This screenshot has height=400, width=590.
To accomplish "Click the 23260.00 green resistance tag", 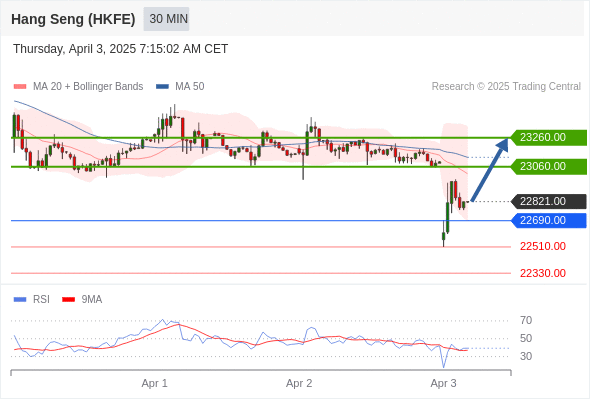I will coord(549,137).
